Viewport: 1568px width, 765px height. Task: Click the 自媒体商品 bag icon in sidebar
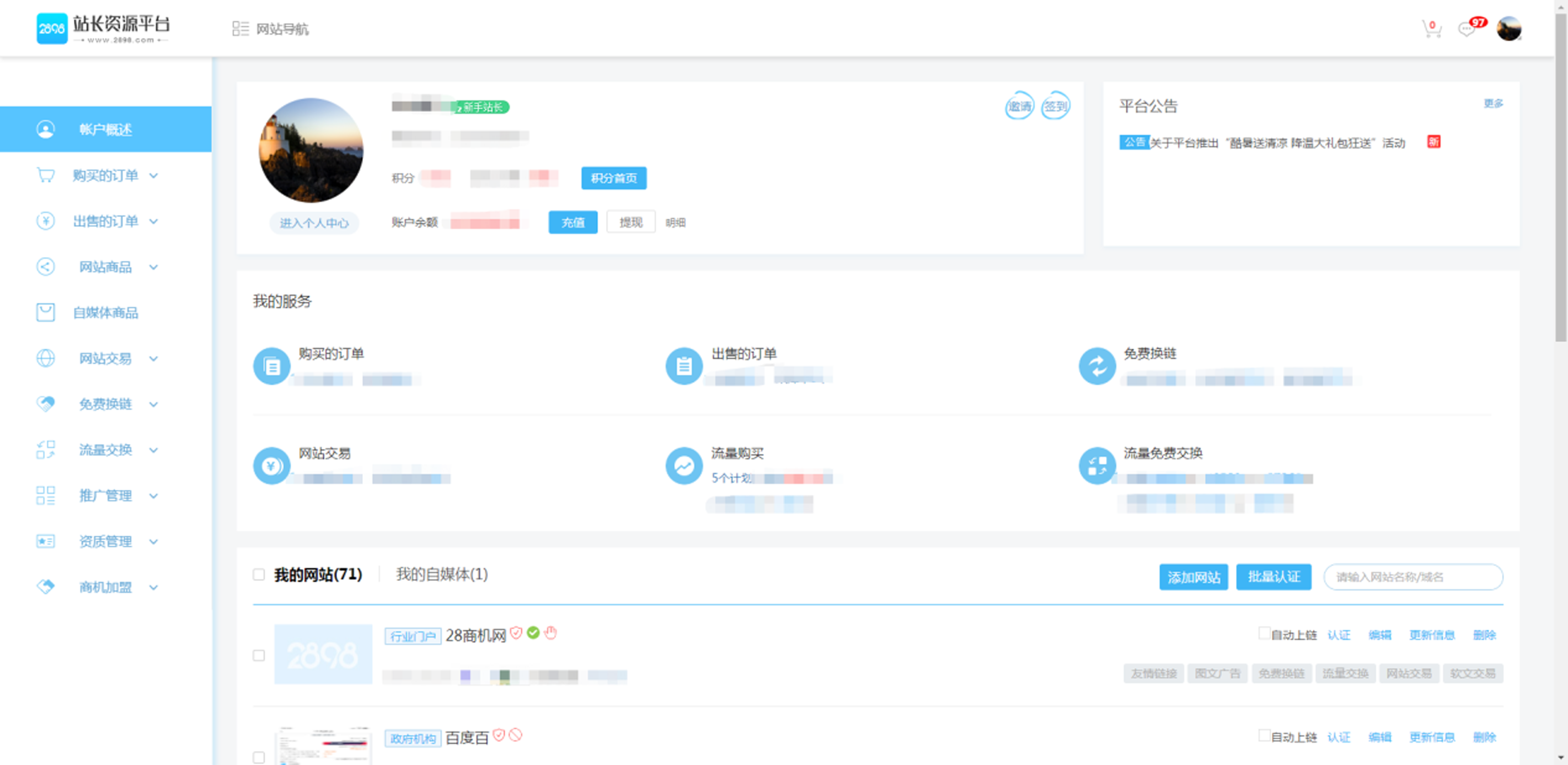click(x=46, y=312)
